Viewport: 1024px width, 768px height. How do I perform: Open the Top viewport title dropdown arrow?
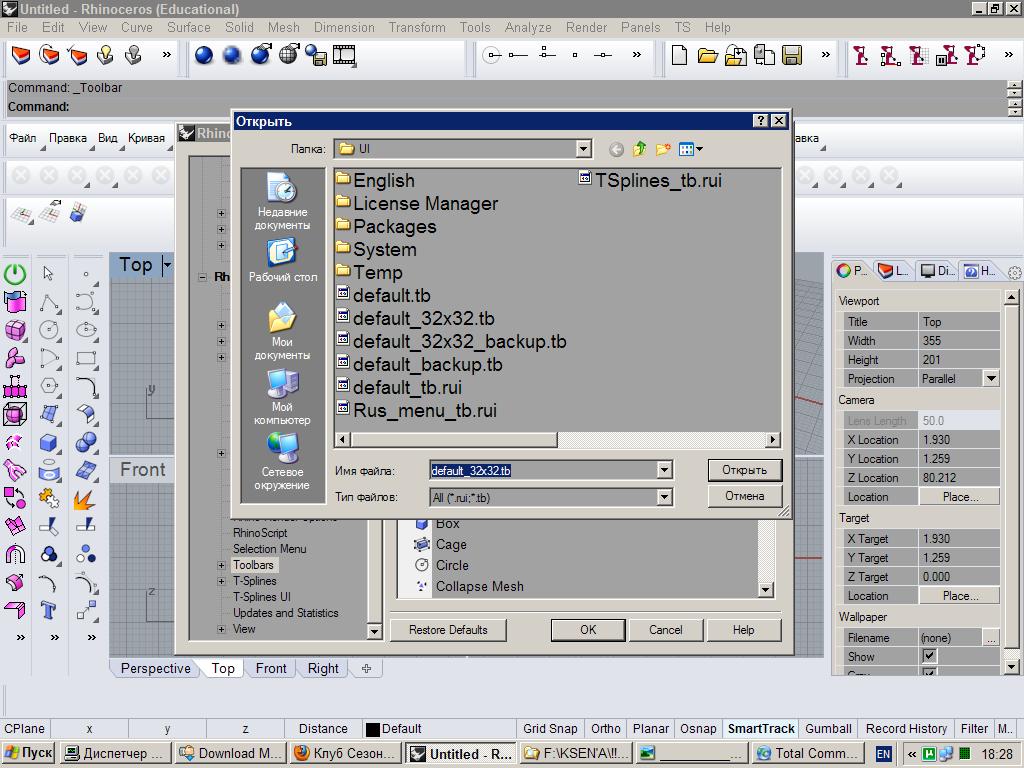167,265
